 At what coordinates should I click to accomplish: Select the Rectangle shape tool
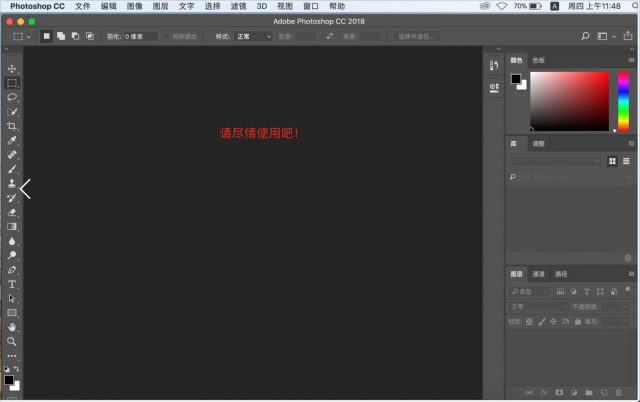pos(12,313)
